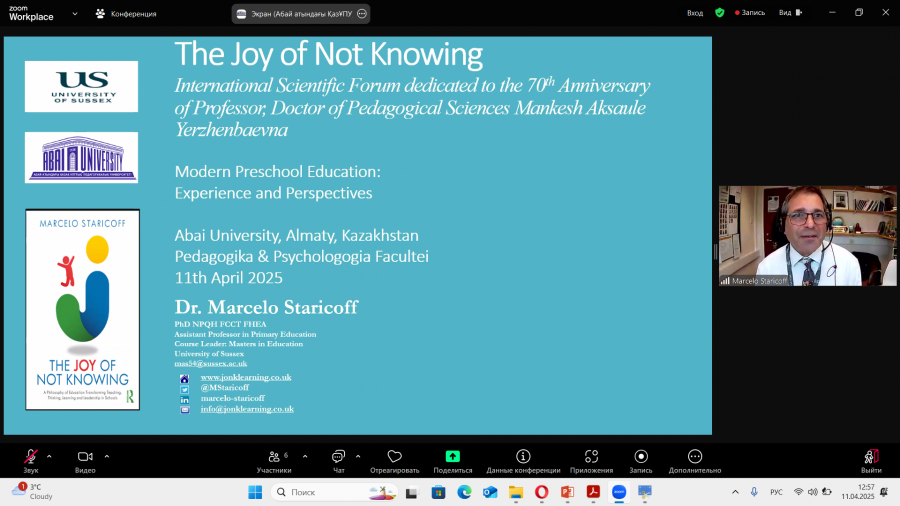
Task: Click the Windows taskbar Поиск search box
Action: coord(333,492)
